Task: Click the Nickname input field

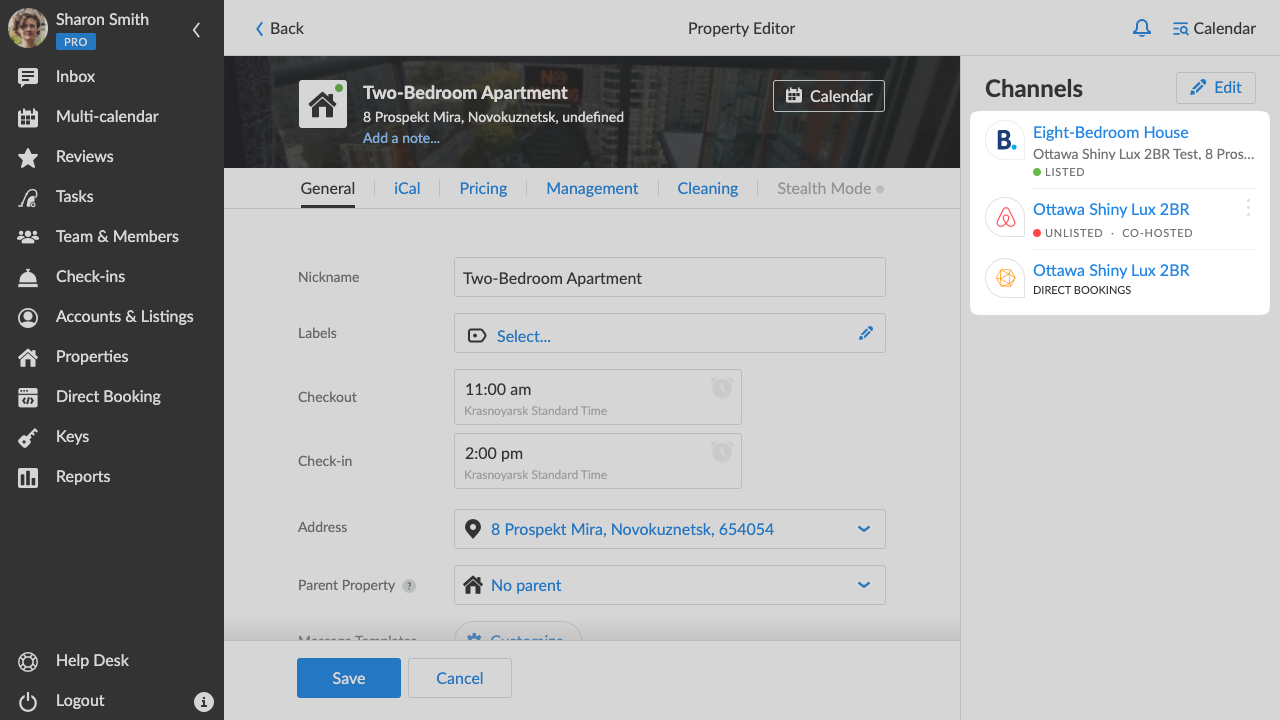Action: click(670, 277)
